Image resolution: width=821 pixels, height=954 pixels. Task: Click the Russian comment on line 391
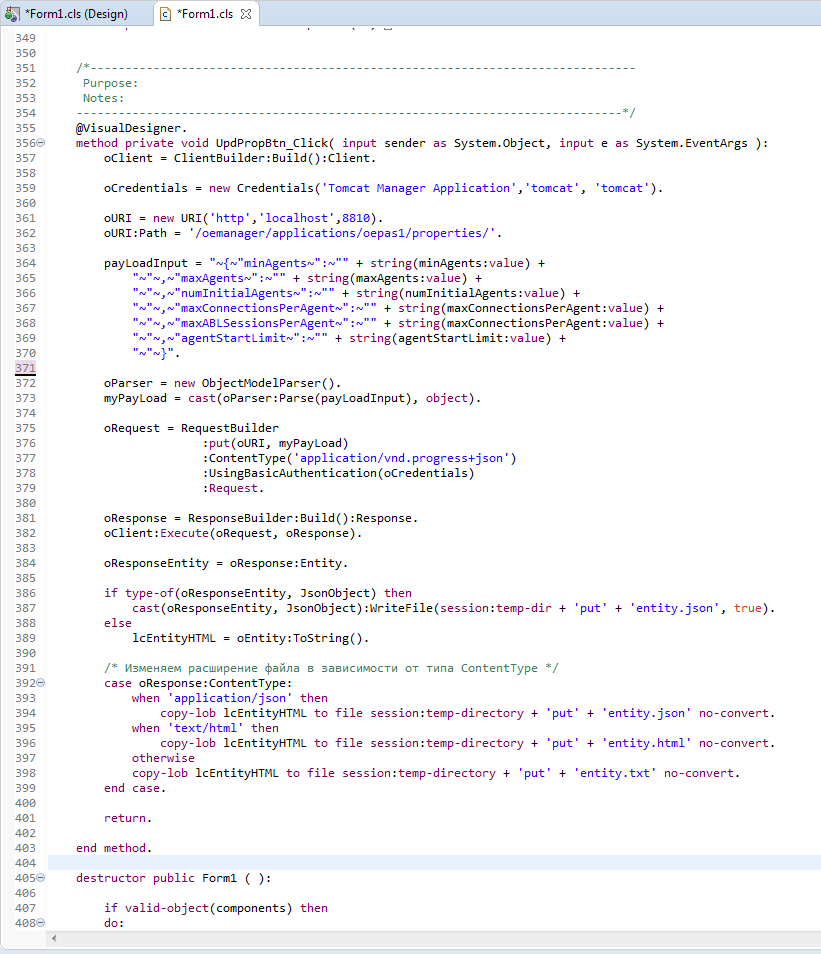[x=331, y=668]
